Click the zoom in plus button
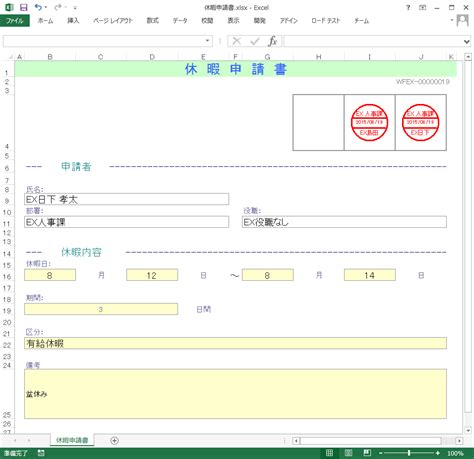The image size is (474, 459). tap(438, 453)
